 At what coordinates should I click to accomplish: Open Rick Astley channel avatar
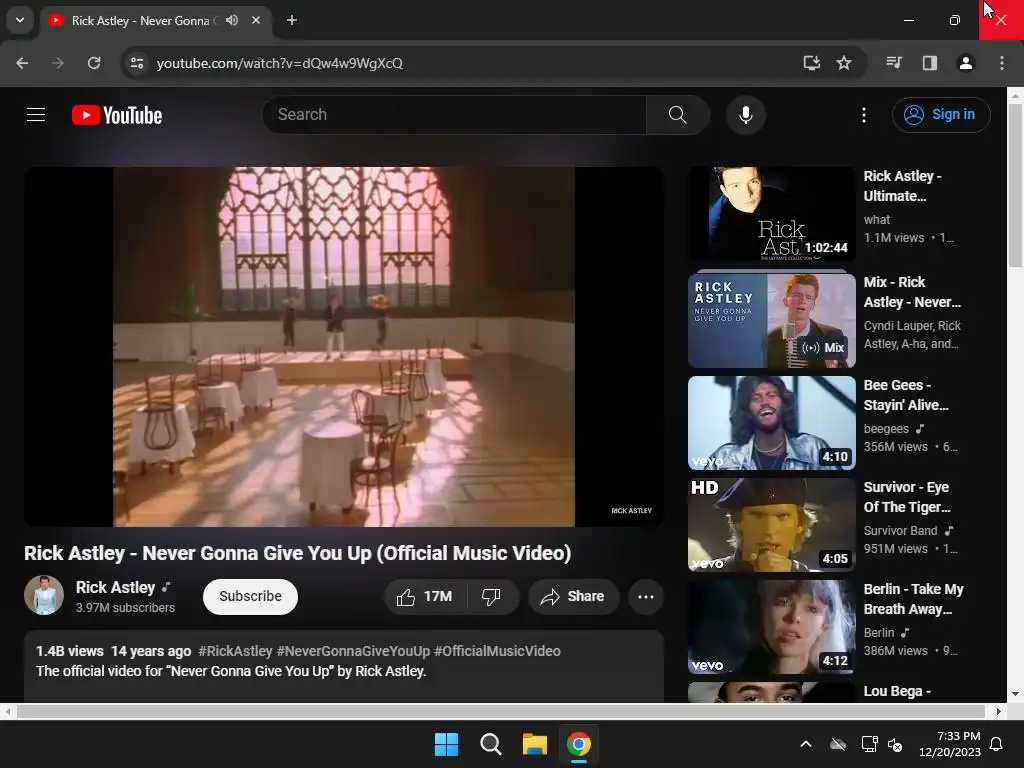[x=44, y=595]
